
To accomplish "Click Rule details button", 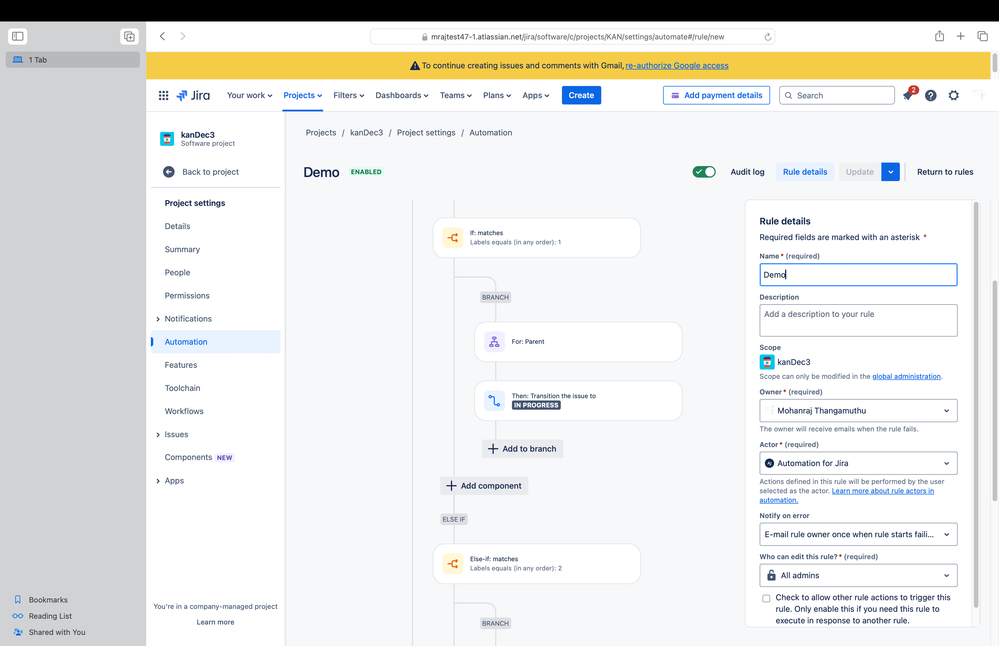I will click(x=805, y=172).
